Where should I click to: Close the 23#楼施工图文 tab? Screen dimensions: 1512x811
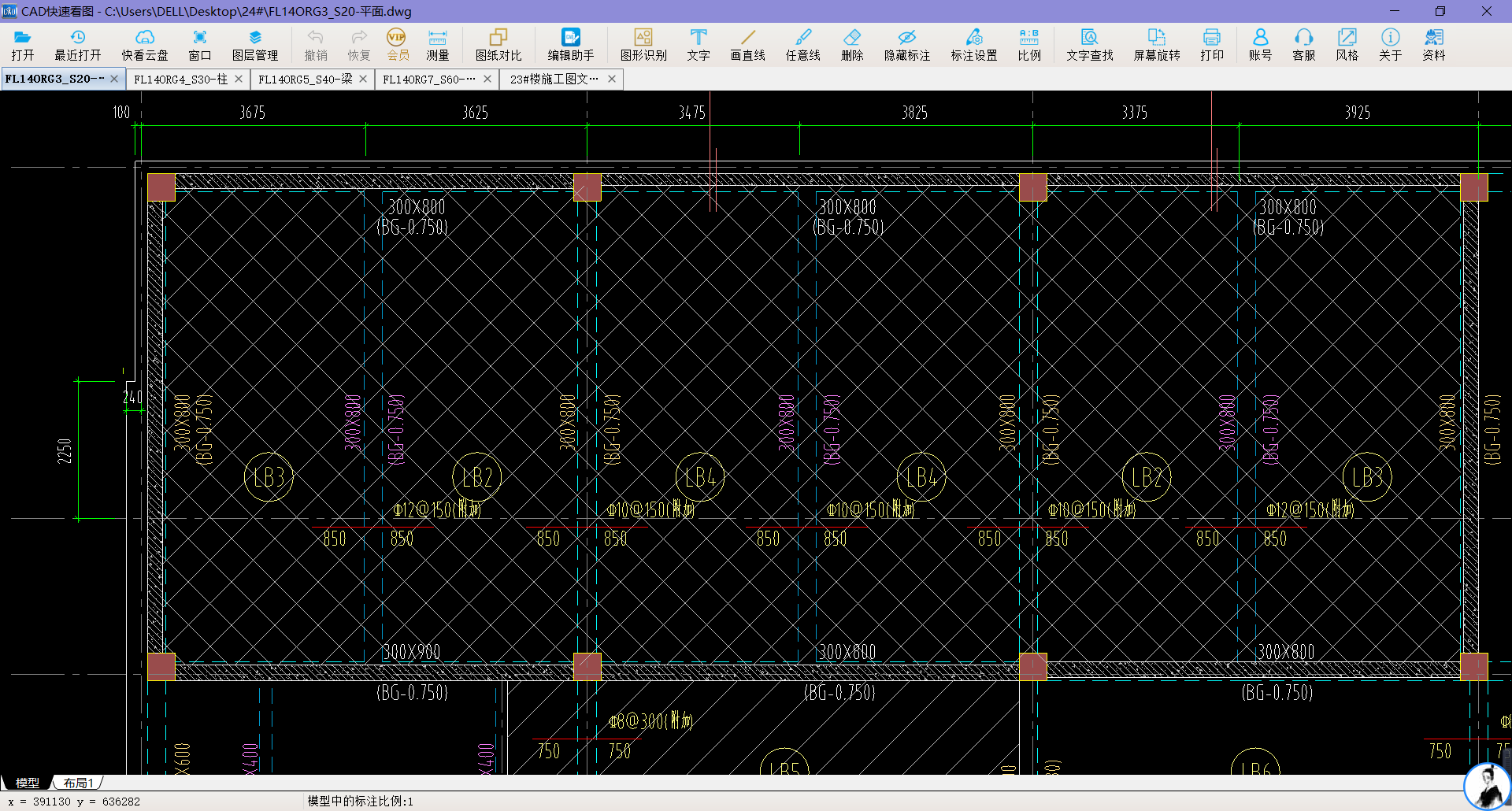[x=612, y=79]
